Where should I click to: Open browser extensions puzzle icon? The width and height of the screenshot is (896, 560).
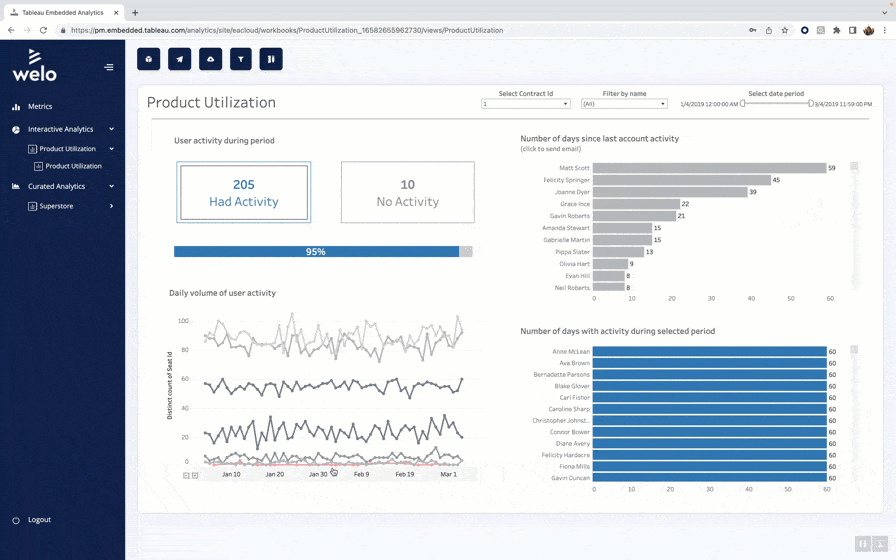click(x=837, y=30)
